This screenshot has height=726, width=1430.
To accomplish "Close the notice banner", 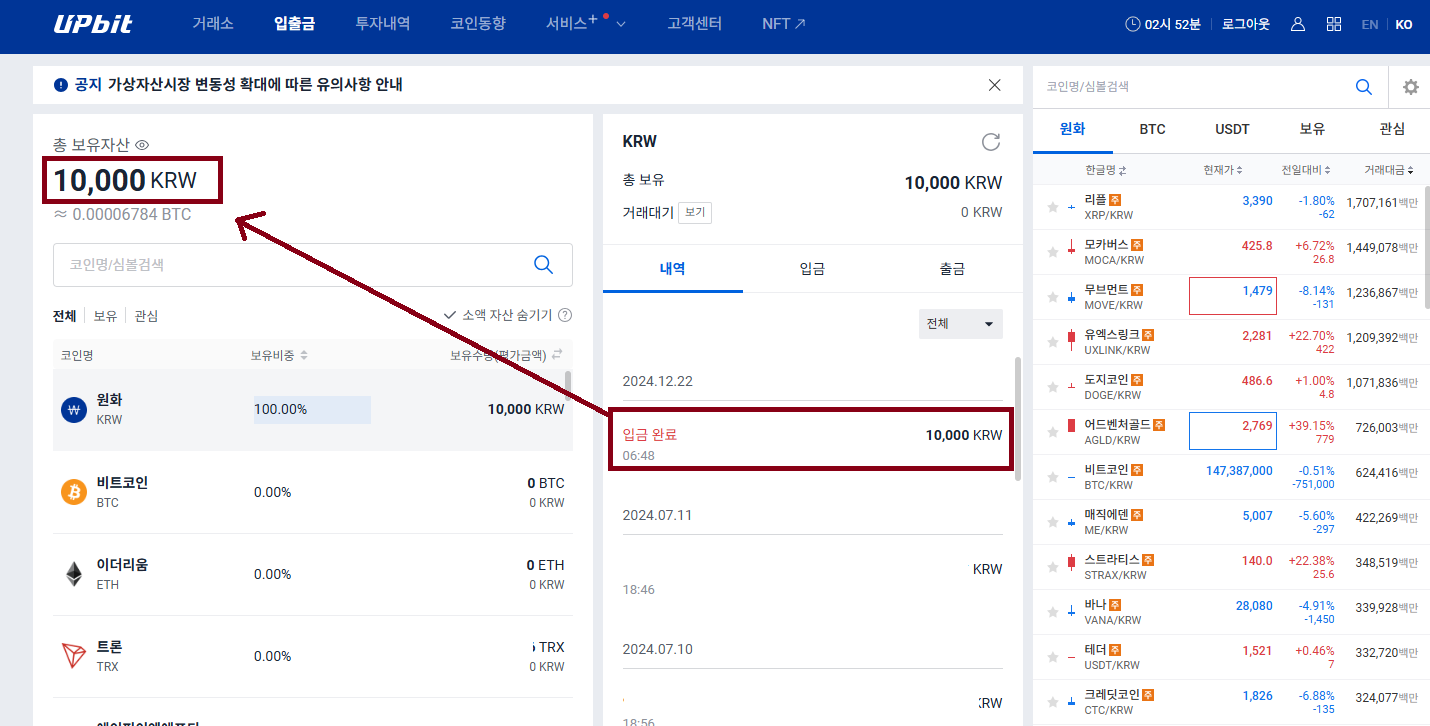I will coord(994,85).
